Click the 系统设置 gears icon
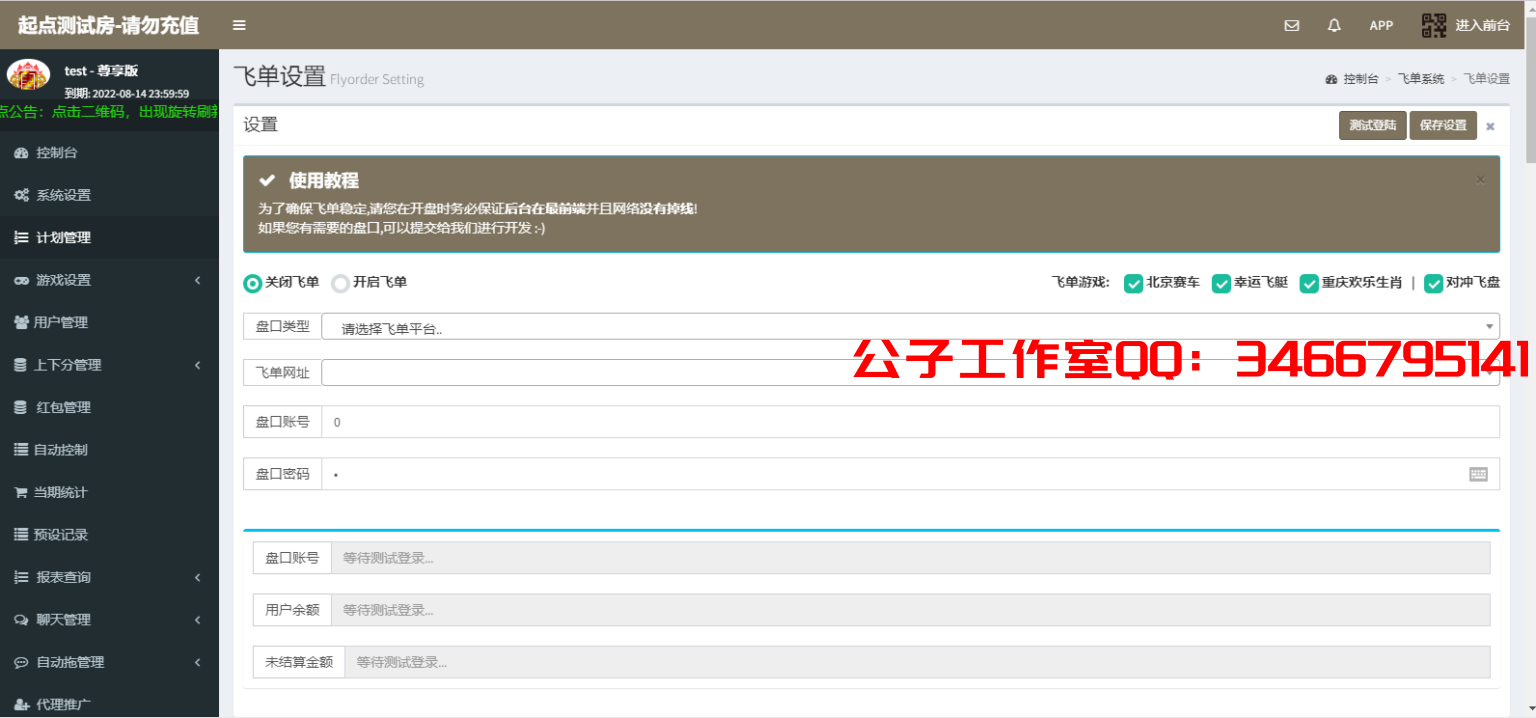Viewport: 1536px width, 718px height. 21,195
